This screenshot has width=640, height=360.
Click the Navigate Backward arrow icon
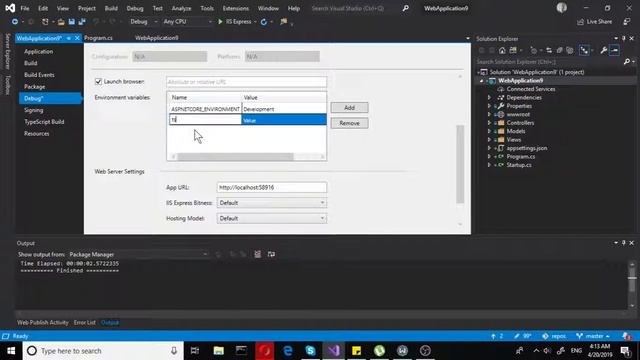pyautogui.click(x=15, y=22)
